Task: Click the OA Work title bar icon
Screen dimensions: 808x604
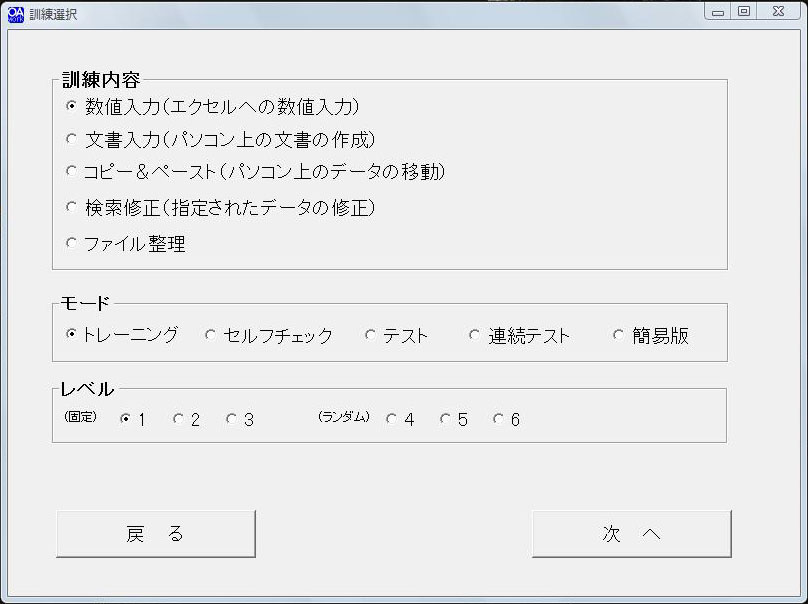Action: 15,14
